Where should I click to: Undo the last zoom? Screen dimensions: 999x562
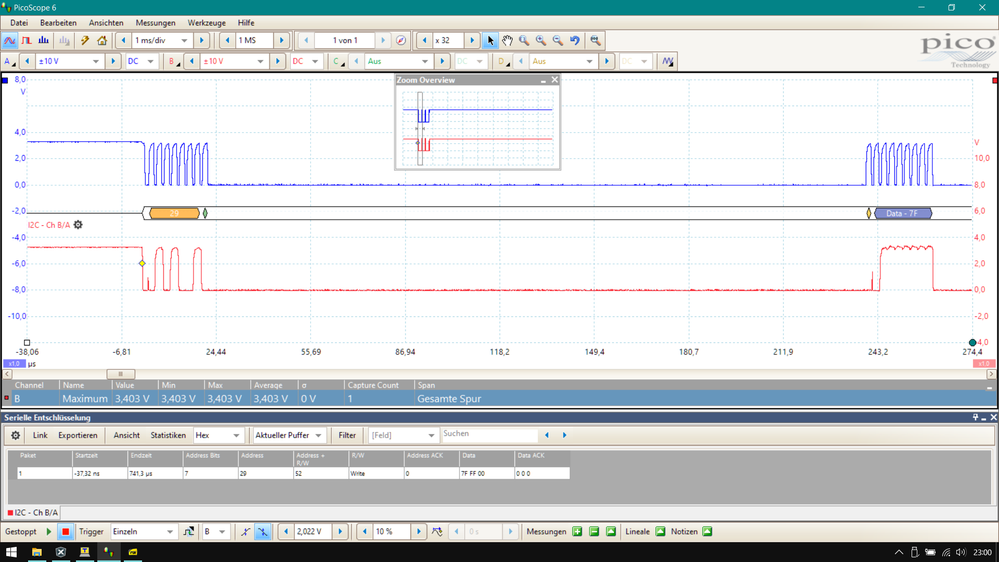[575, 41]
